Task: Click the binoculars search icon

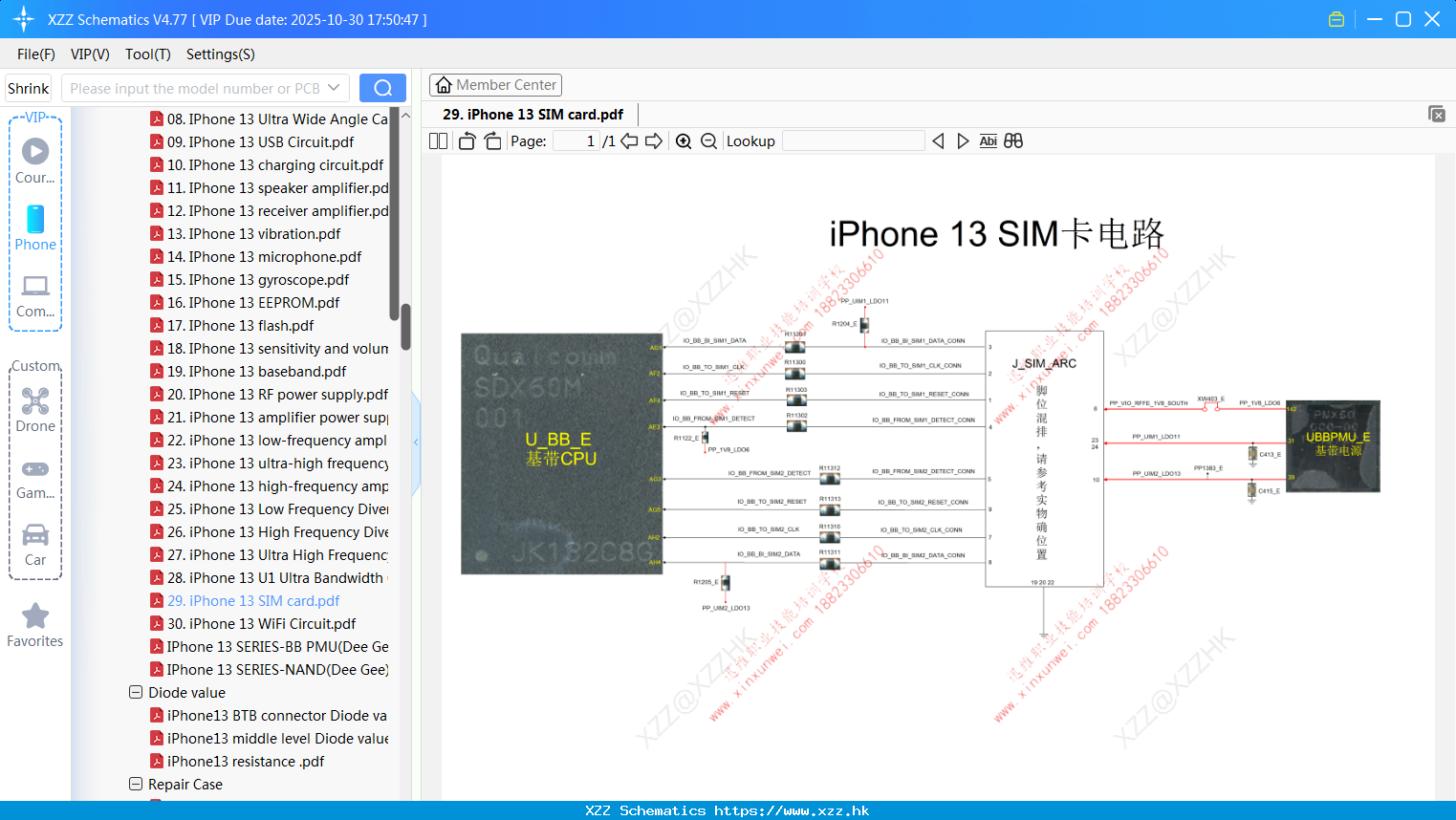Action: (1013, 141)
